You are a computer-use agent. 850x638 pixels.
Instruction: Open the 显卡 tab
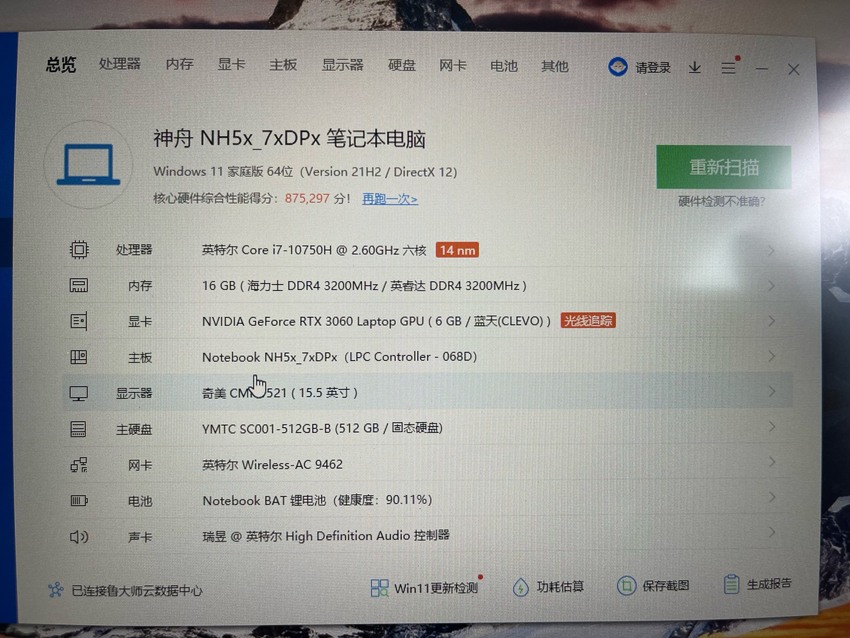231,65
